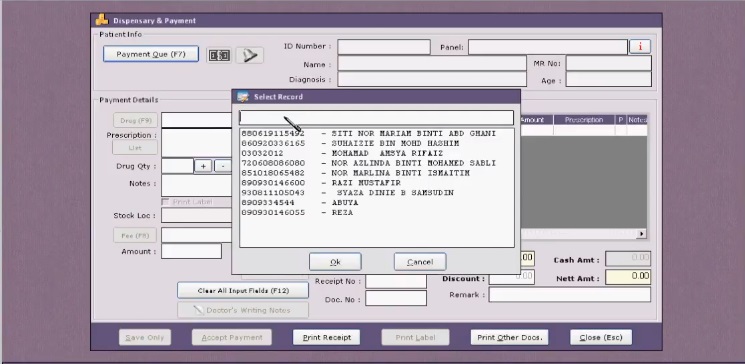745x364 pixels.
Task: Click the ID Number input field
Action: pos(384,47)
